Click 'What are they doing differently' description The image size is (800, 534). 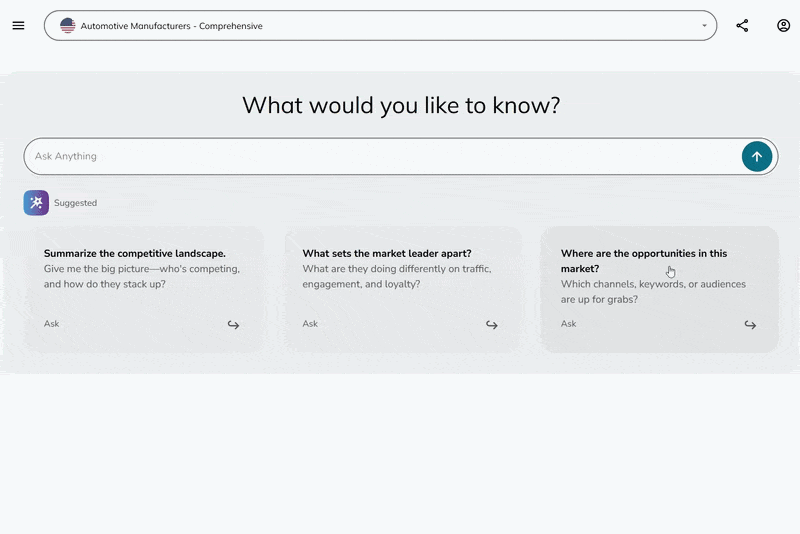pos(397,276)
